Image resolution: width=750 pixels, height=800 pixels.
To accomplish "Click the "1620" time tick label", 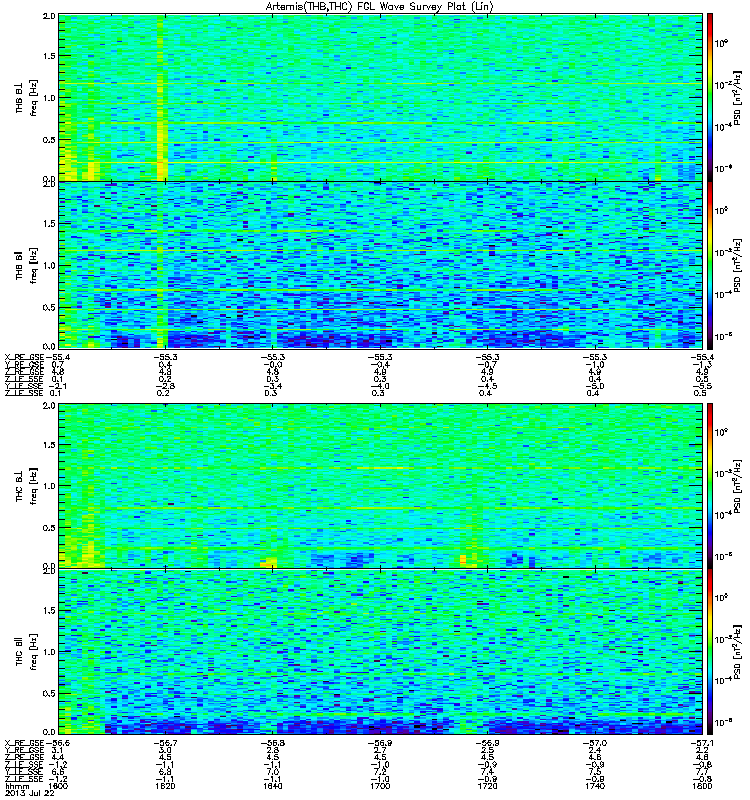I will click(165, 786).
